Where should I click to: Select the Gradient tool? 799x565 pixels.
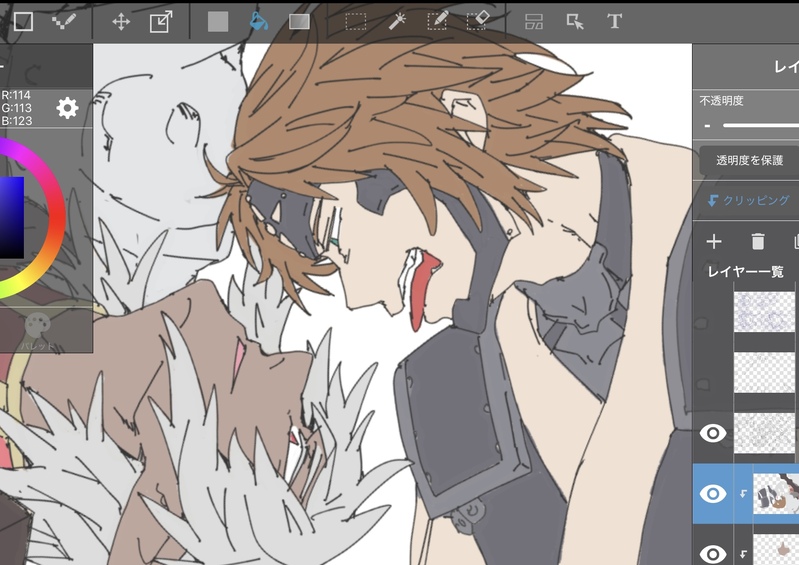[299, 21]
